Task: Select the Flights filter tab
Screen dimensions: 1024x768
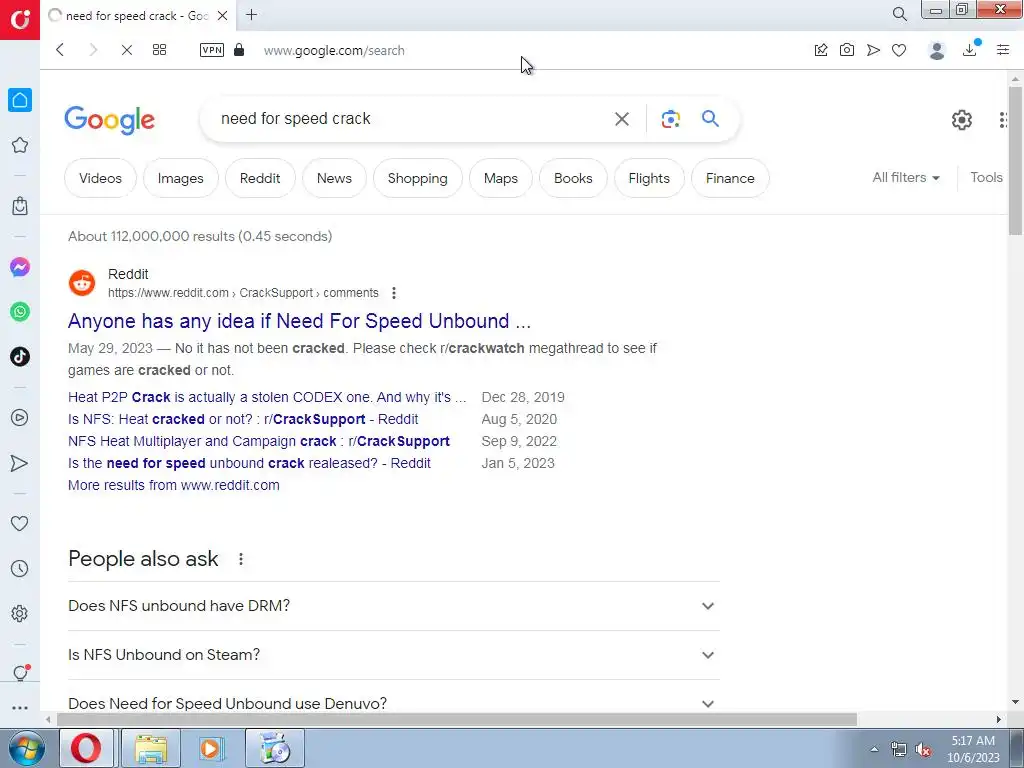Action: (x=649, y=178)
